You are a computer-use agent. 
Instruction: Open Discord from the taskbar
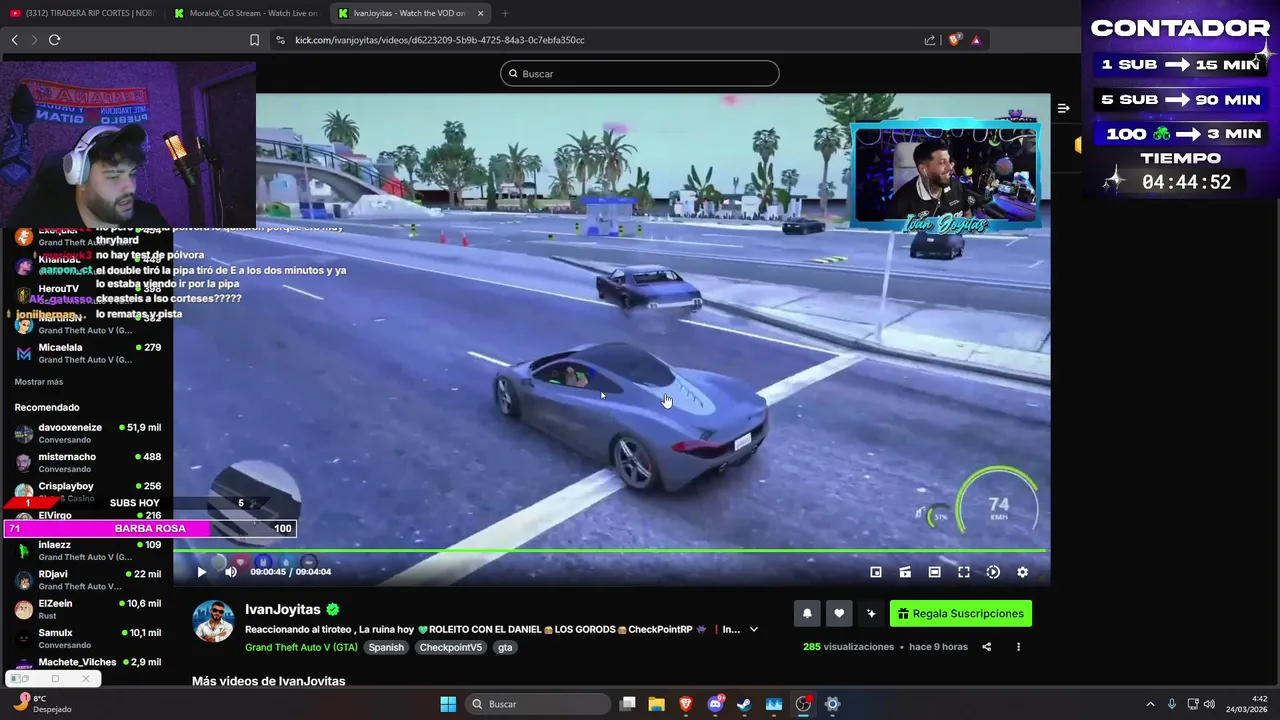pyautogui.click(x=715, y=704)
